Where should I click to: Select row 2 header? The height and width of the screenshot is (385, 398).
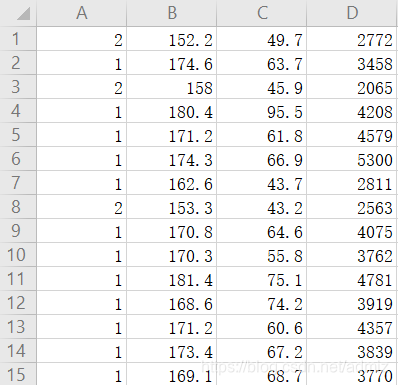(18, 63)
